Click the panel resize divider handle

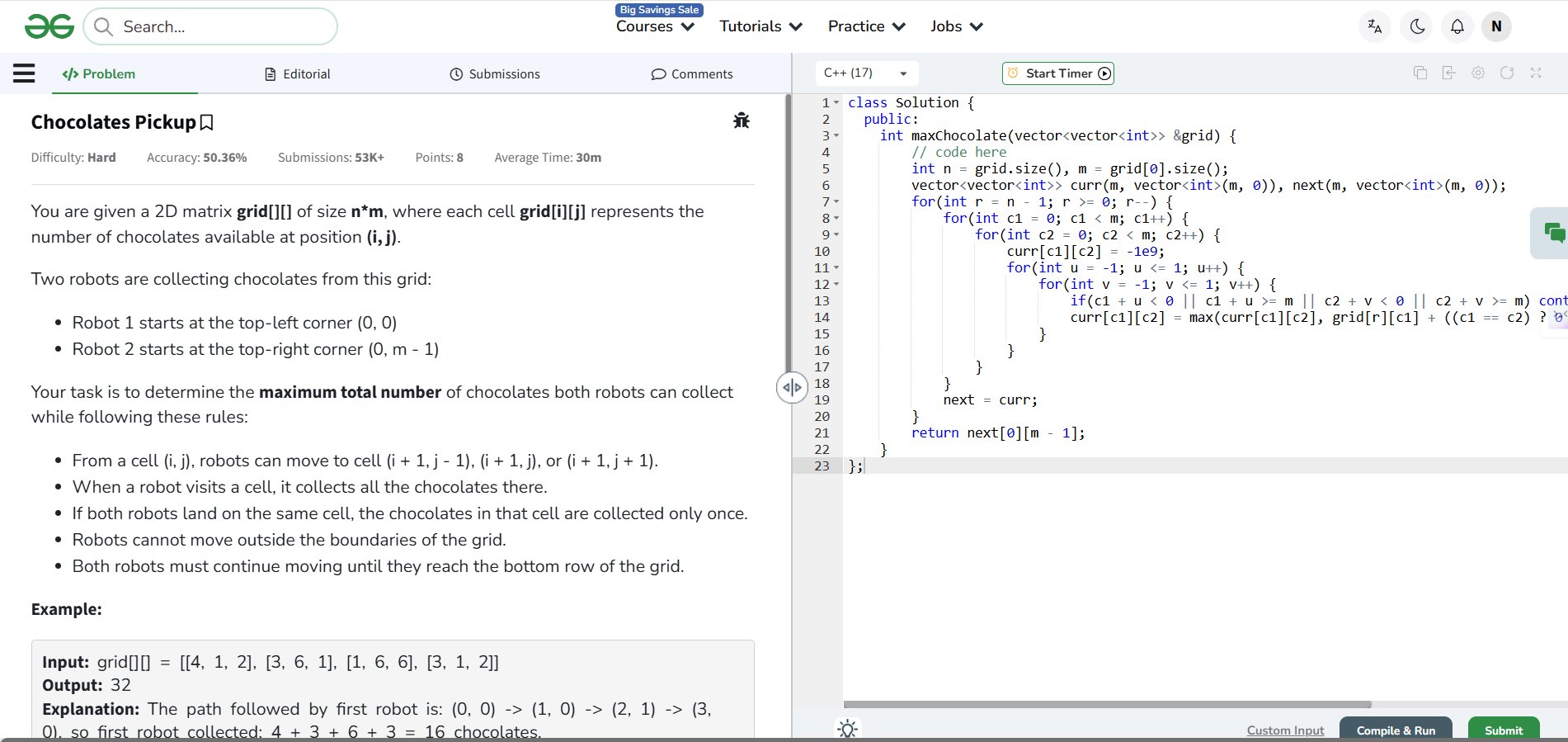[x=792, y=387]
